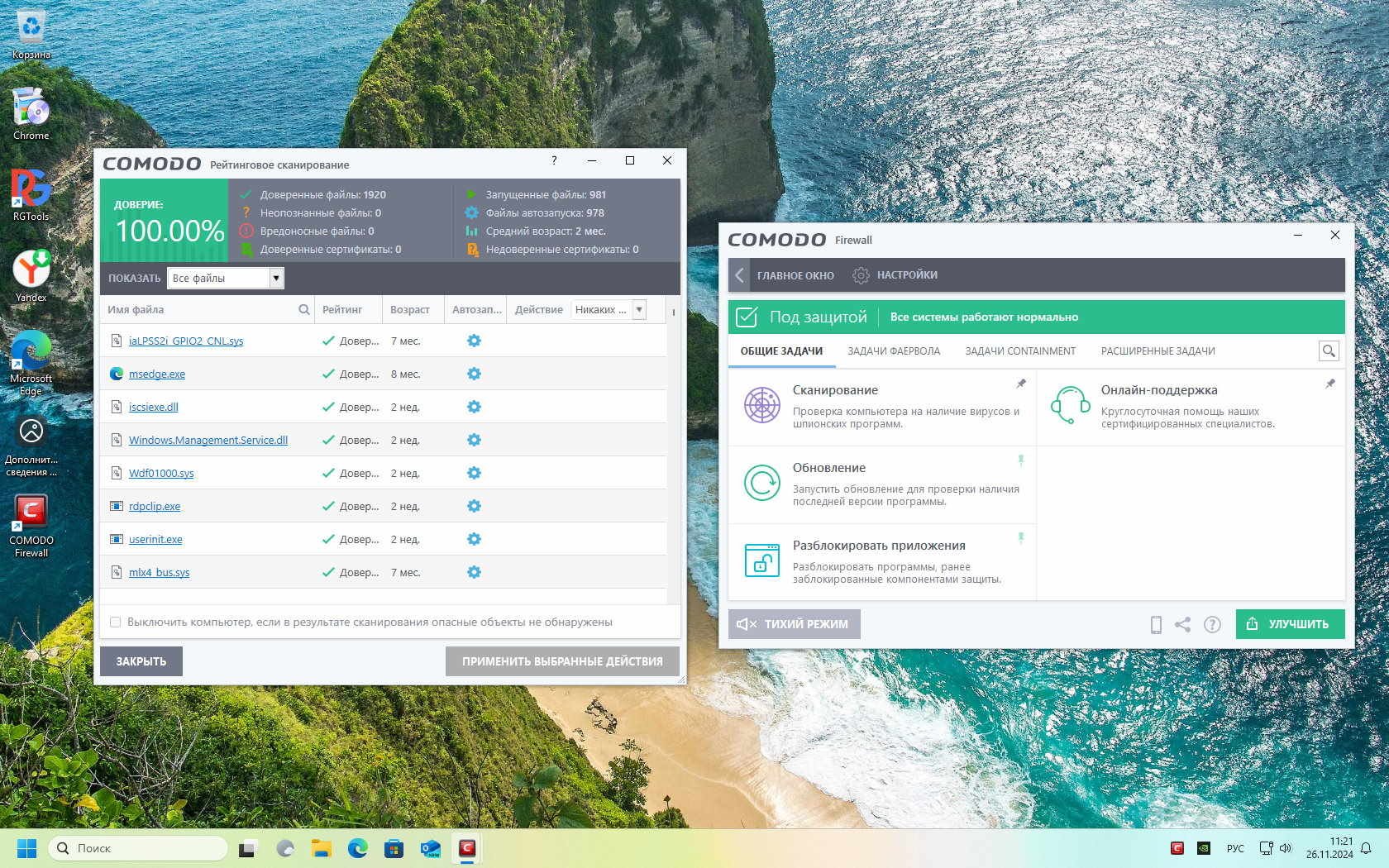Viewport: 1389px width, 868px height.
Task: Click the autorun gear icon for msedge.exe
Action: click(474, 374)
